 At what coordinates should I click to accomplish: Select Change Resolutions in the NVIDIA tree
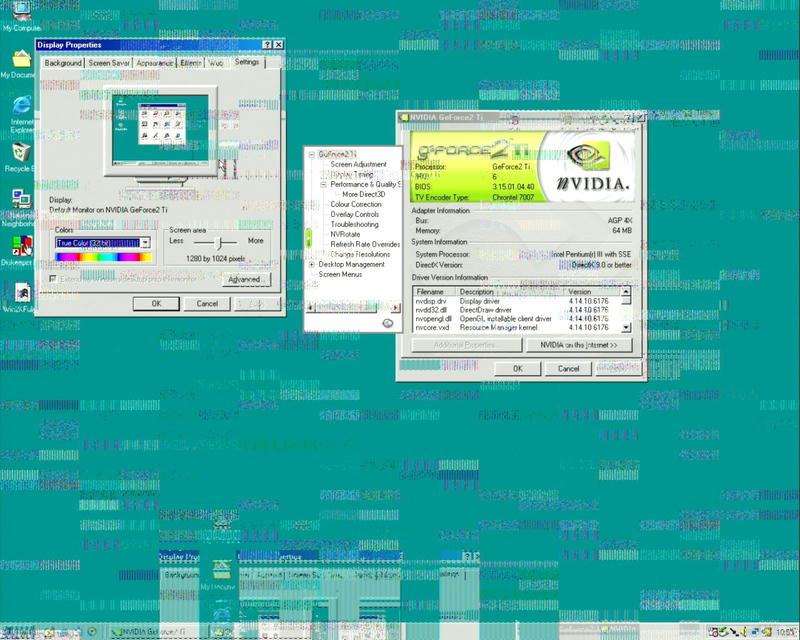pyautogui.click(x=360, y=254)
